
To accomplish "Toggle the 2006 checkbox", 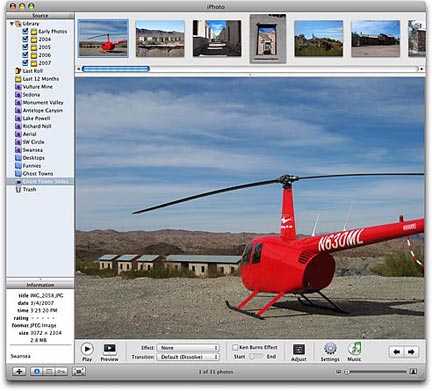I will pos(25,55).
